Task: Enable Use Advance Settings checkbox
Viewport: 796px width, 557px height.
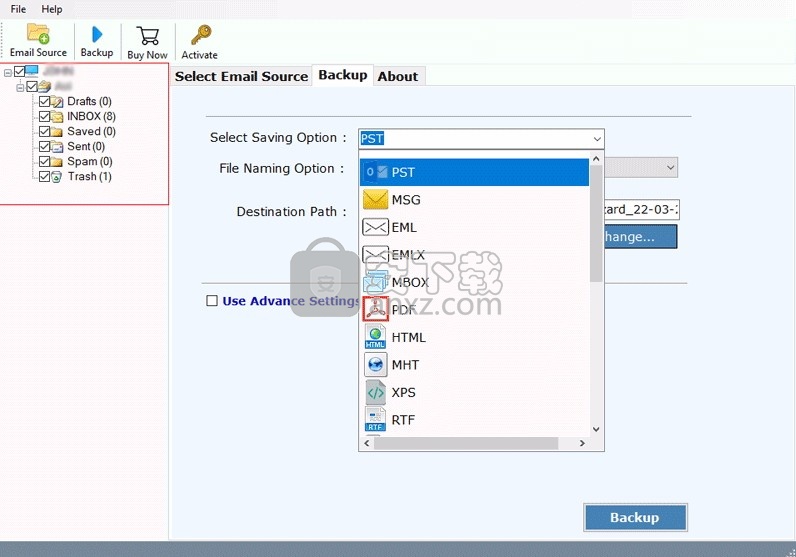Action: coord(212,301)
